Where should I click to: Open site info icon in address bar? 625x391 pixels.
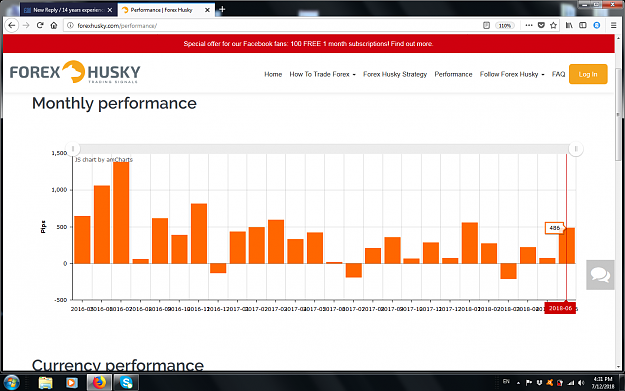(x=70, y=26)
